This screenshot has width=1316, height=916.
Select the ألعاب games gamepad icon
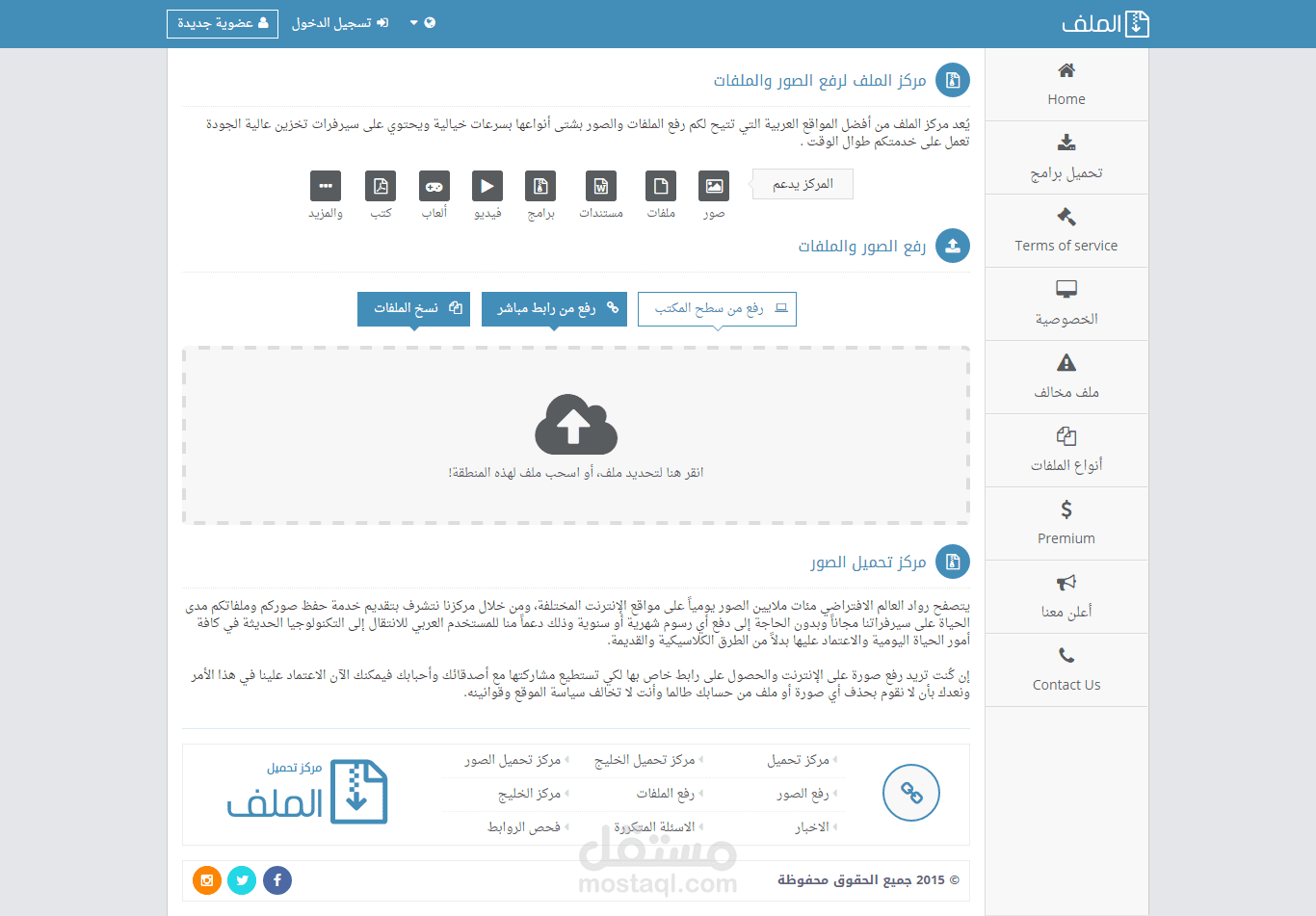coord(434,186)
